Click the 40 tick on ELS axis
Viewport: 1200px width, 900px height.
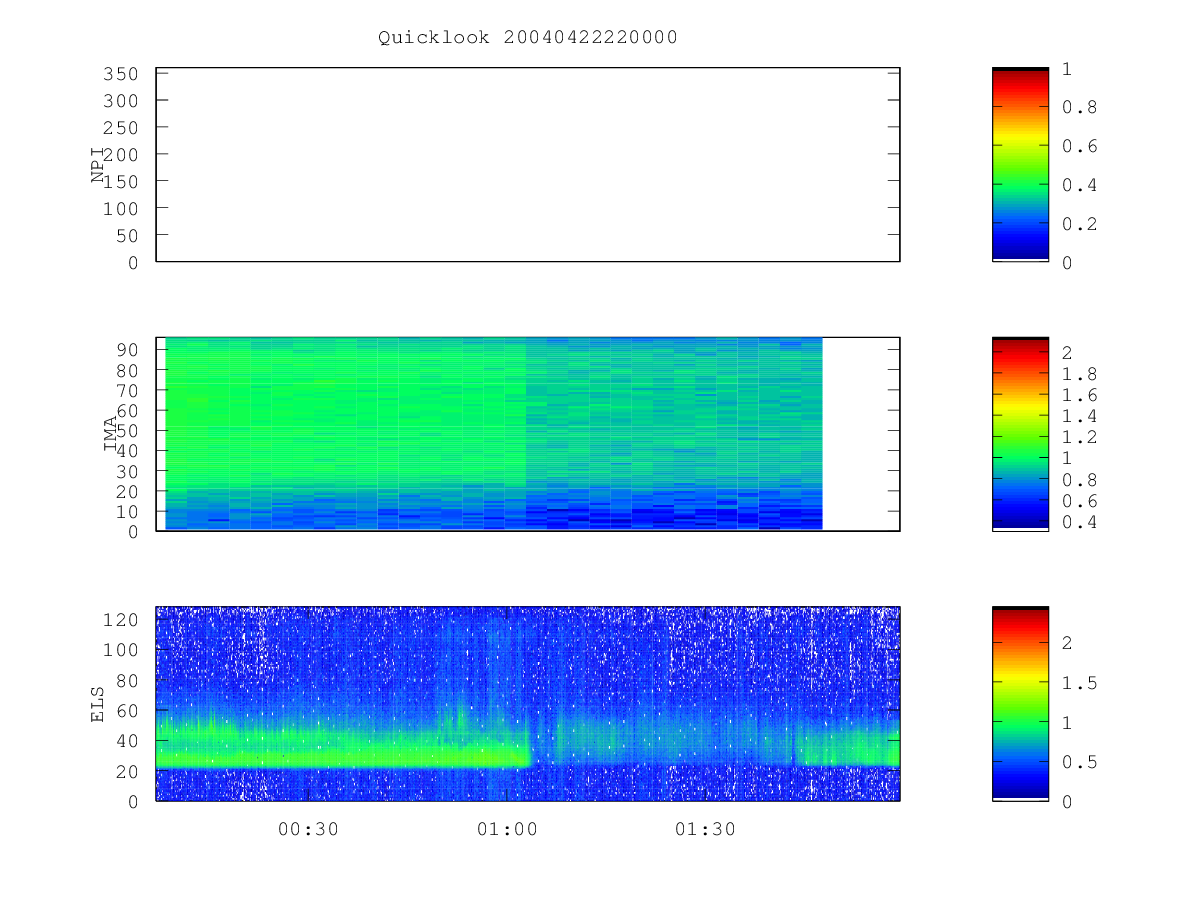pos(125,741)
